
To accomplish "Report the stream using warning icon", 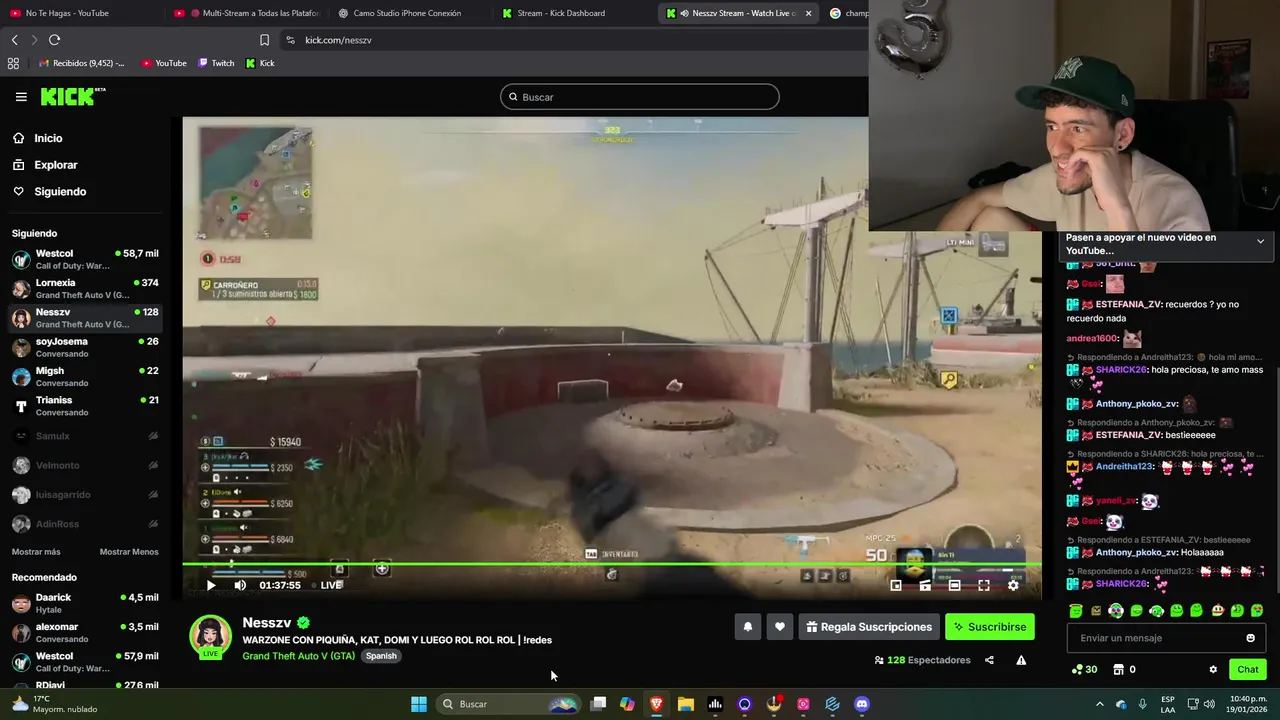I will tap(1021, 660).
